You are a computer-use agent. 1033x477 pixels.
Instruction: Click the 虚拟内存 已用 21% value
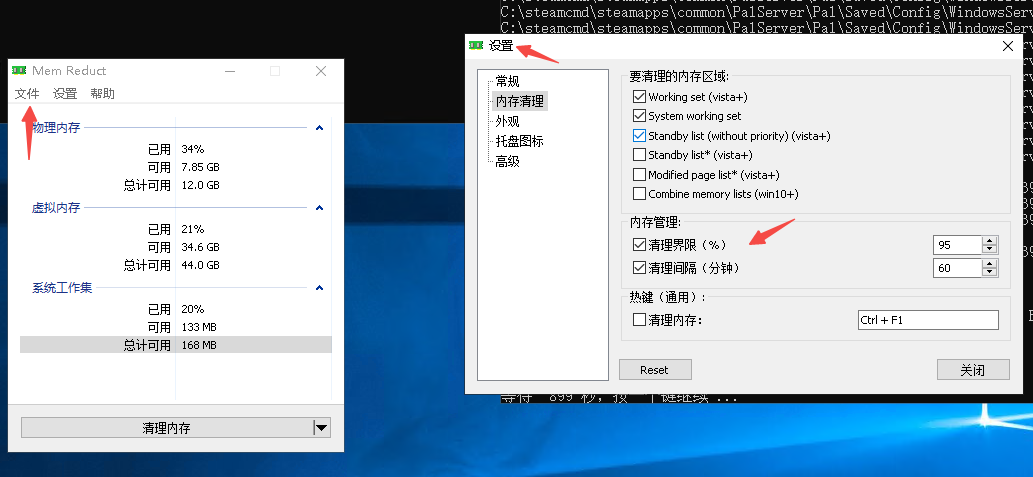(x=192, y=229)
